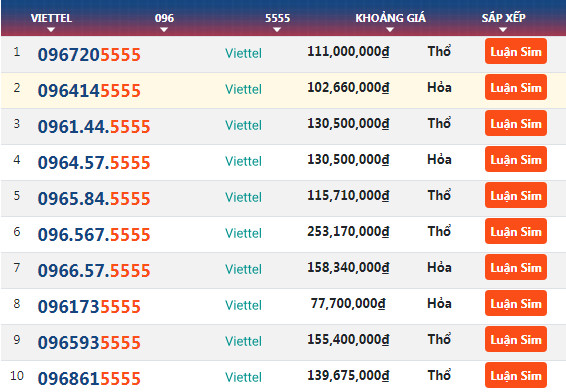The image size is (566, 392).
Task: Click Viettel link in row 5
Action: point(243,197)
